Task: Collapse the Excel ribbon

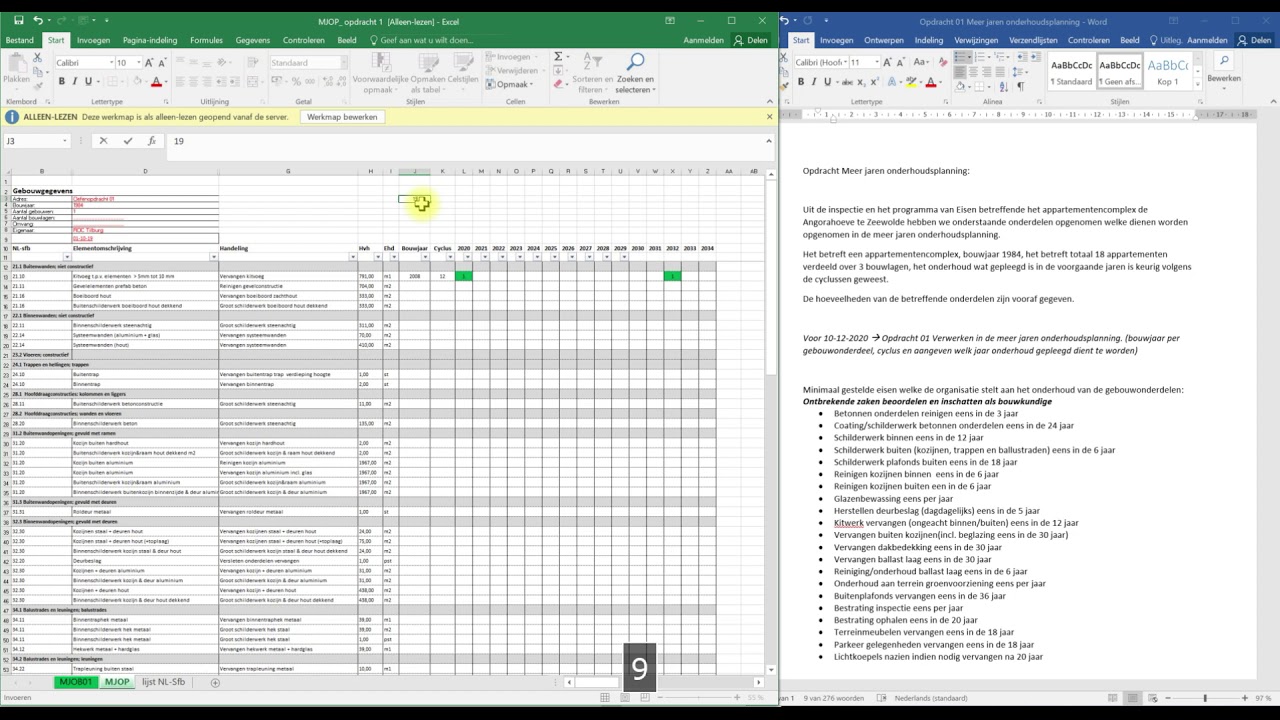Action: pyautogui.click(x=770, y=101)
